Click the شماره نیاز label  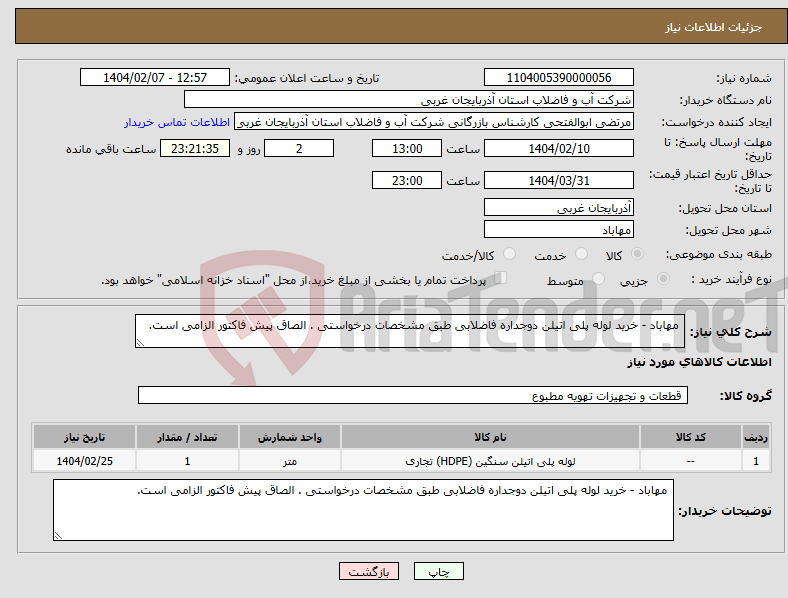point(744,78)
